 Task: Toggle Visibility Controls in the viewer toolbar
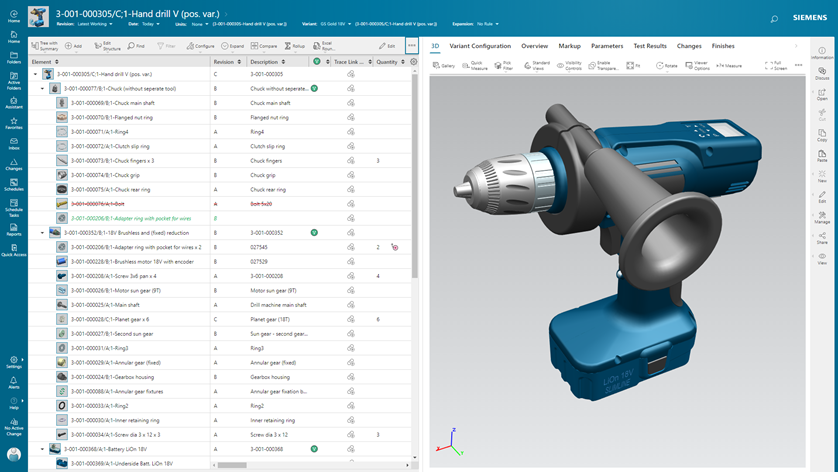(x=569, y=65)
